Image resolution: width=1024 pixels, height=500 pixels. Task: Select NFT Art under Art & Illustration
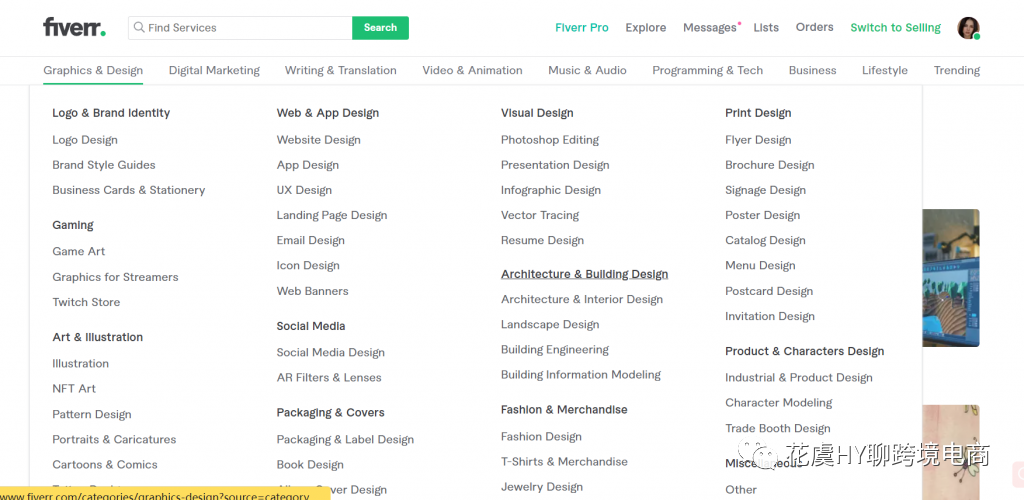pyautogui.click(x=74, y=388)
